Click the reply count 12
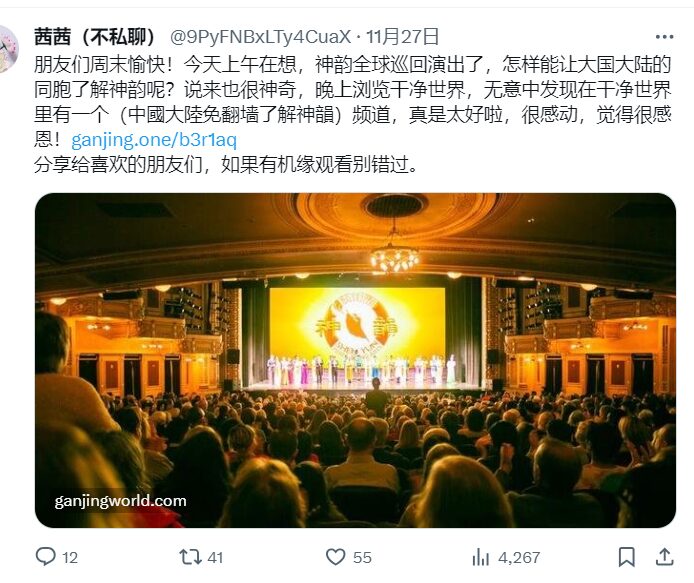Viewport: 694px width, 583px height. point(70,557)
